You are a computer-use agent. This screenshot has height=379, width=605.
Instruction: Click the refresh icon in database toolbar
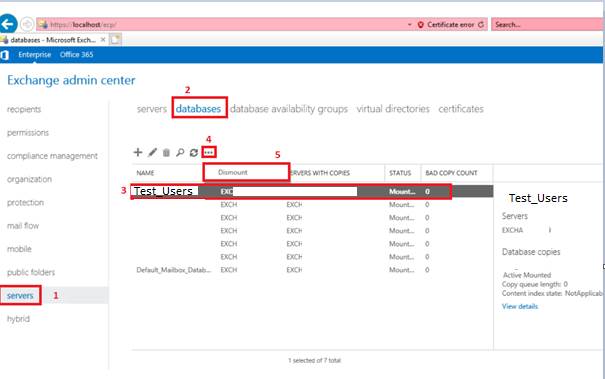[x=194, y=152]
